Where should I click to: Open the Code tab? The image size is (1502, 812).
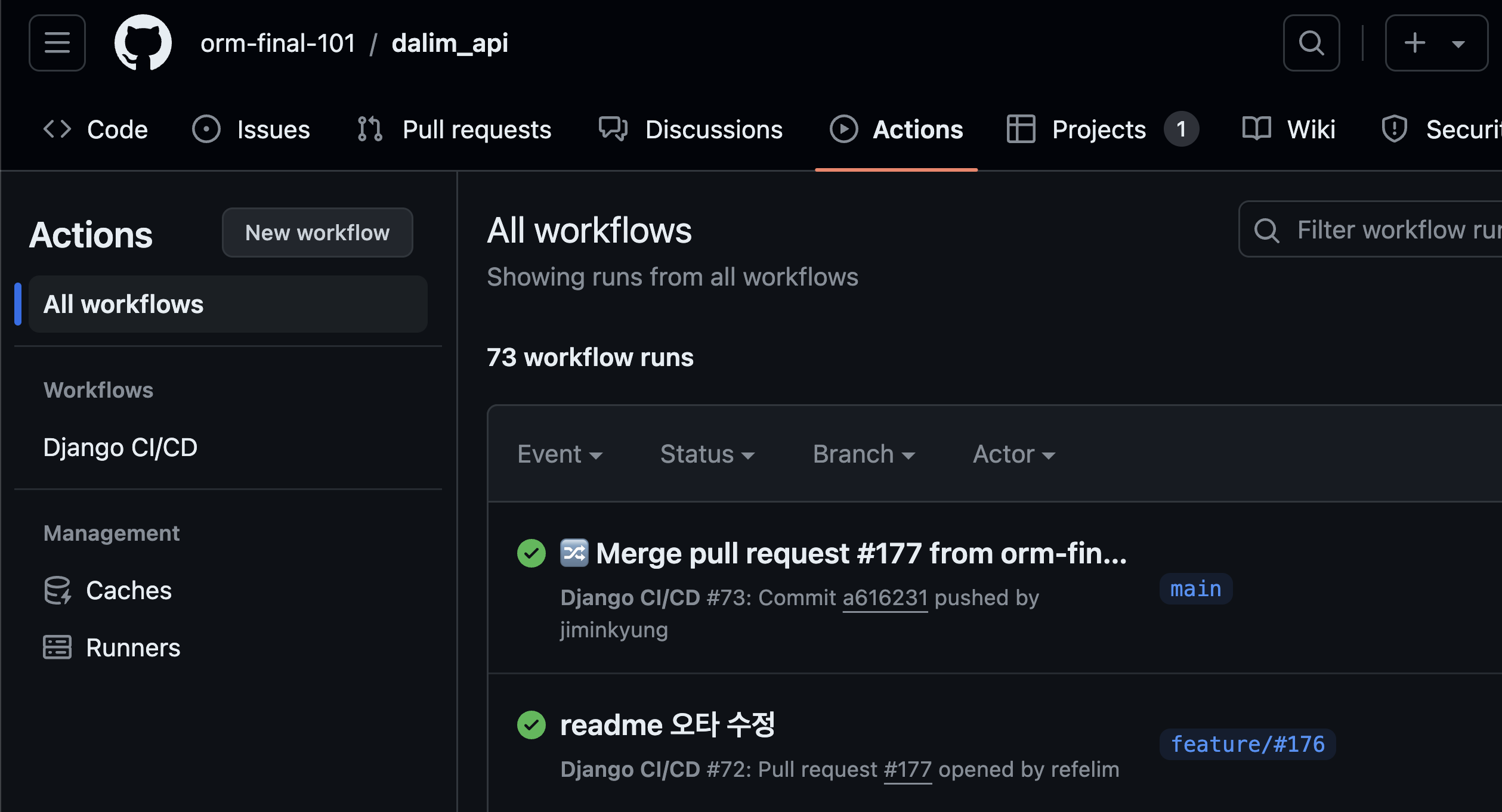coord(95,129)
